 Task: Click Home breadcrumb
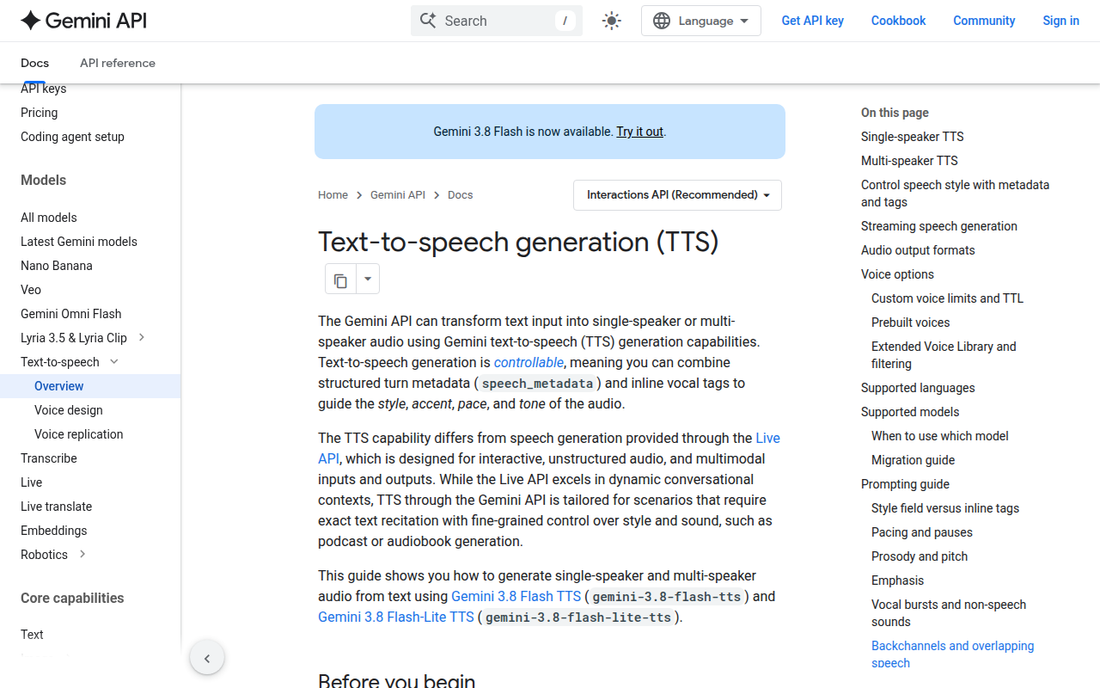333,195
